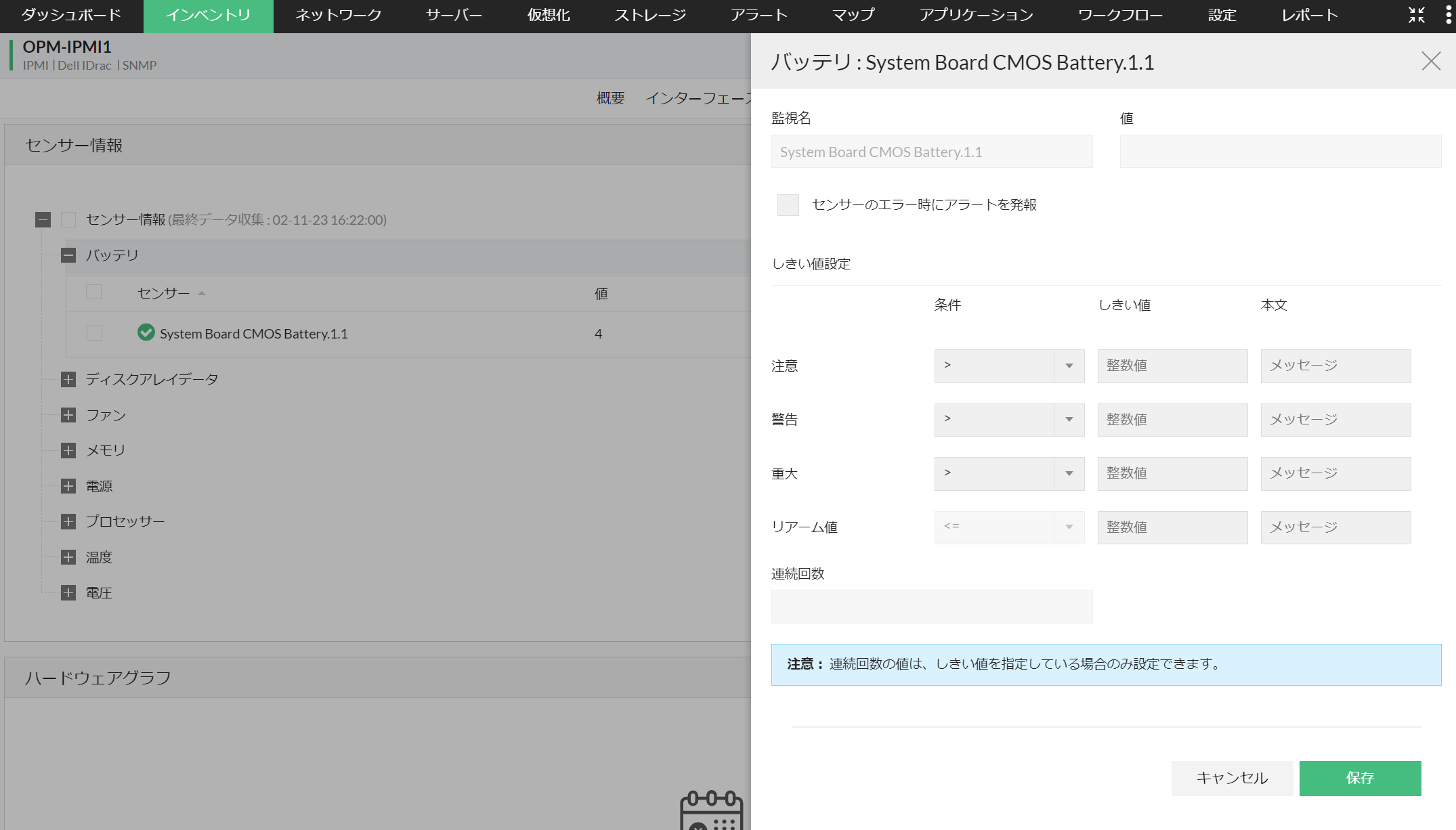Switch to the 概要 tab

[610, 98]
